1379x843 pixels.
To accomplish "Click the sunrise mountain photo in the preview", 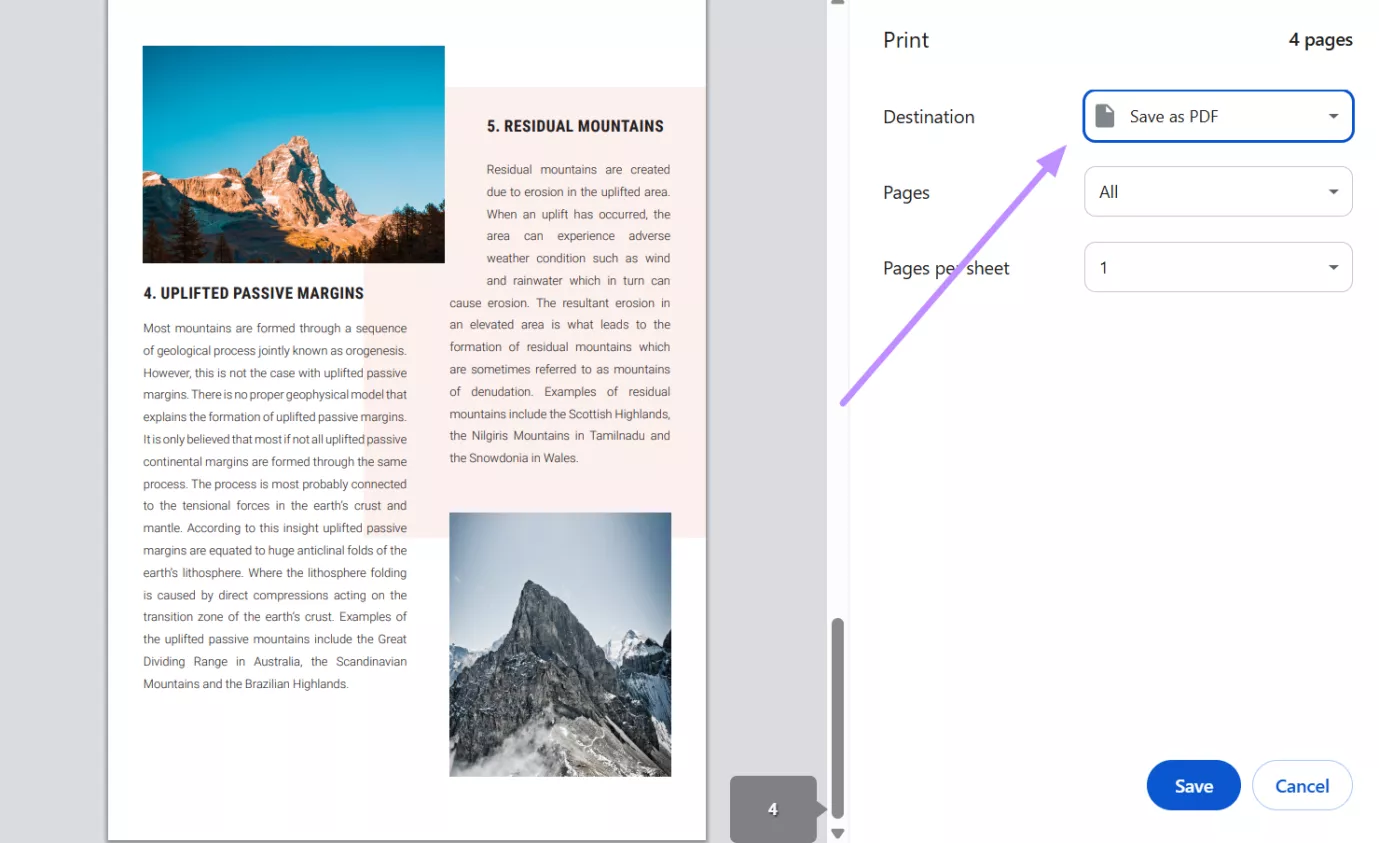I will coord(293,153).
